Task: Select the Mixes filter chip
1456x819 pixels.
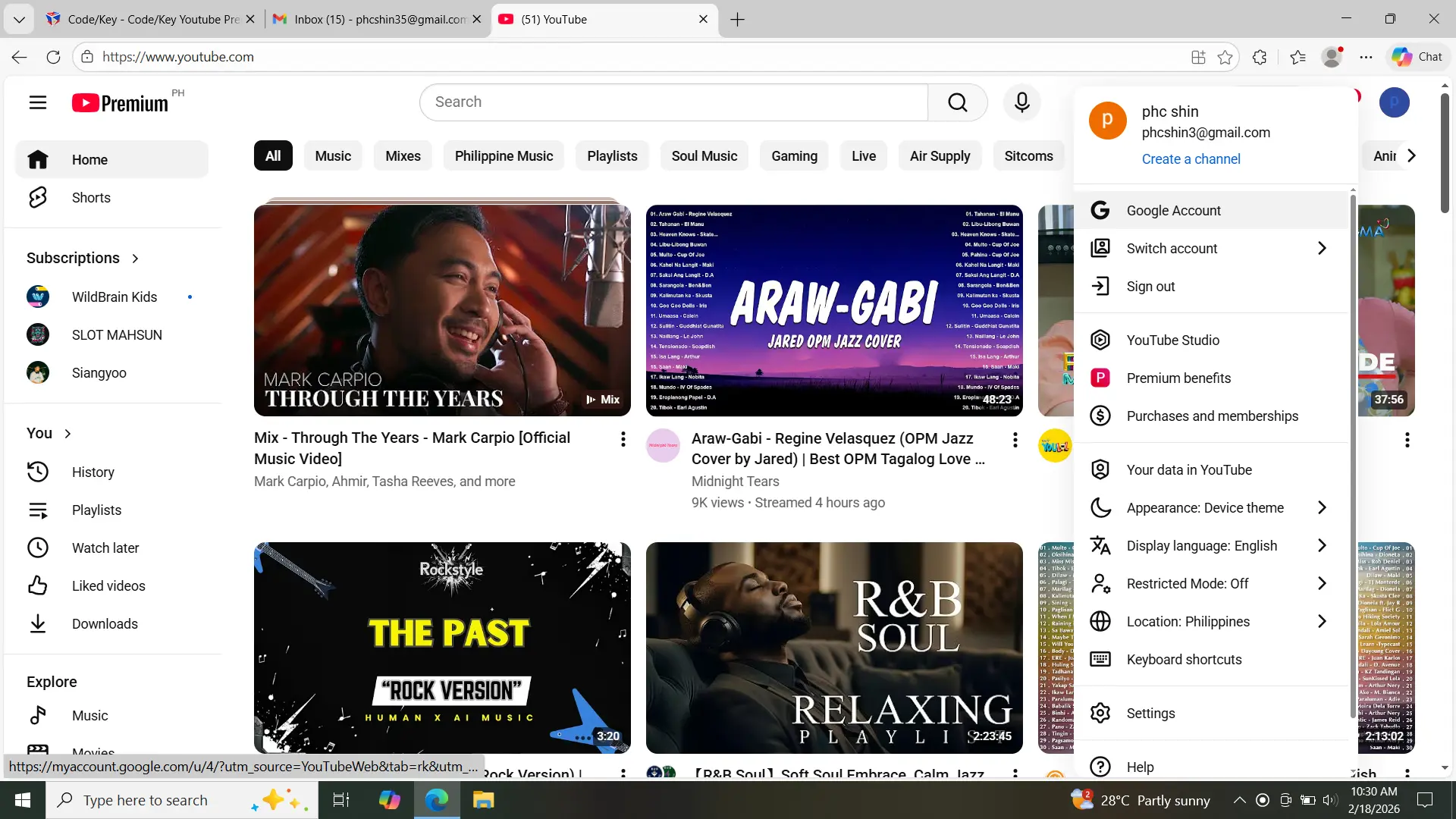Action: (403, 156)
